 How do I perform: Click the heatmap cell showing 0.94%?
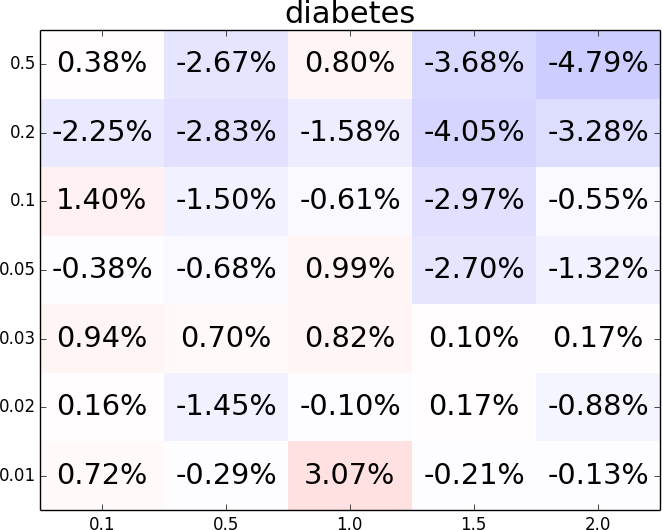click(x=102, y=338)
